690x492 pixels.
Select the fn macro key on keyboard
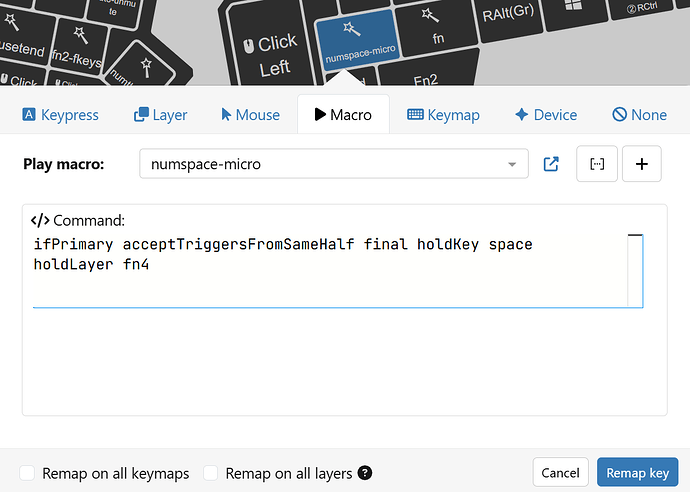pos(436,28)
